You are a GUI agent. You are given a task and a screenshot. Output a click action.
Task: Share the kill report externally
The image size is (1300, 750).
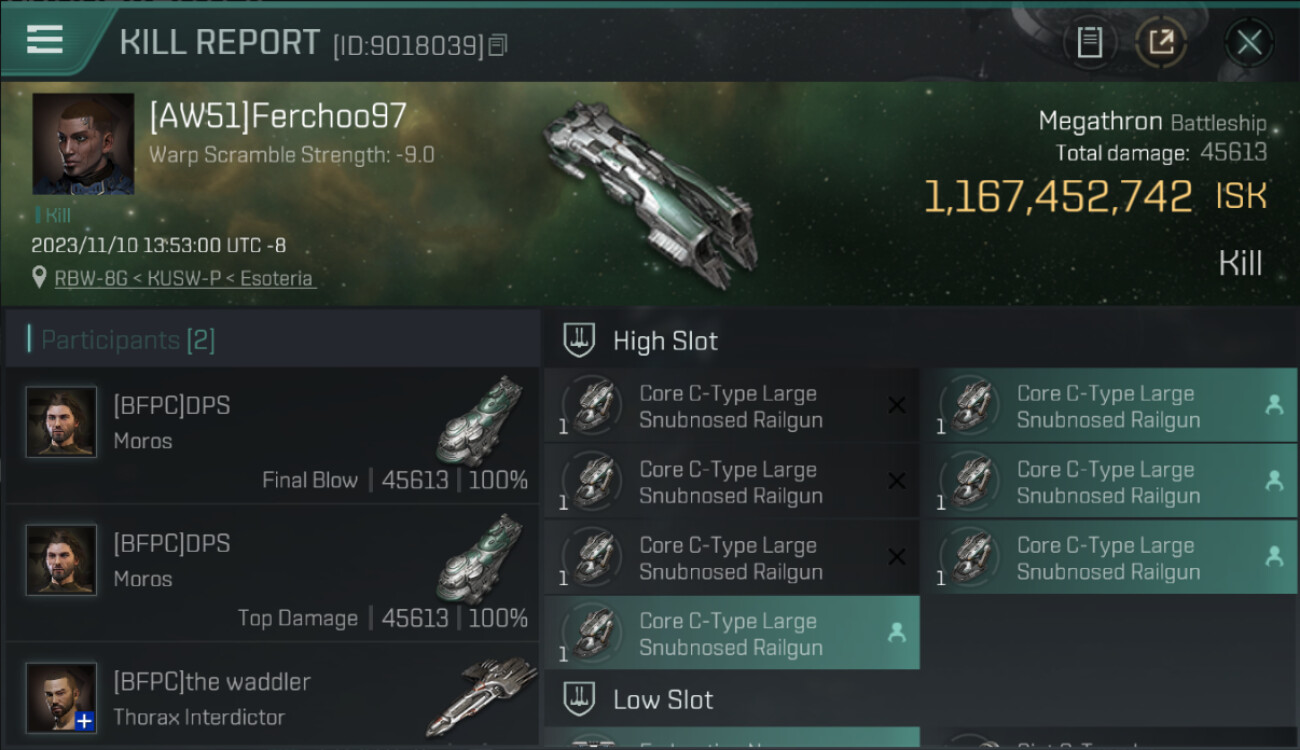[x=1161, y=43]
